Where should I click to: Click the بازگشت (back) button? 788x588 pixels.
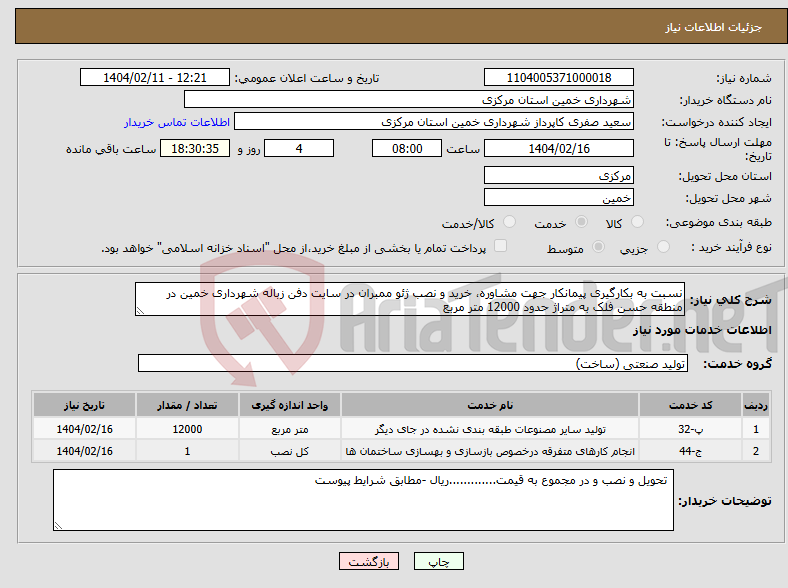click(x=369, y=562)
